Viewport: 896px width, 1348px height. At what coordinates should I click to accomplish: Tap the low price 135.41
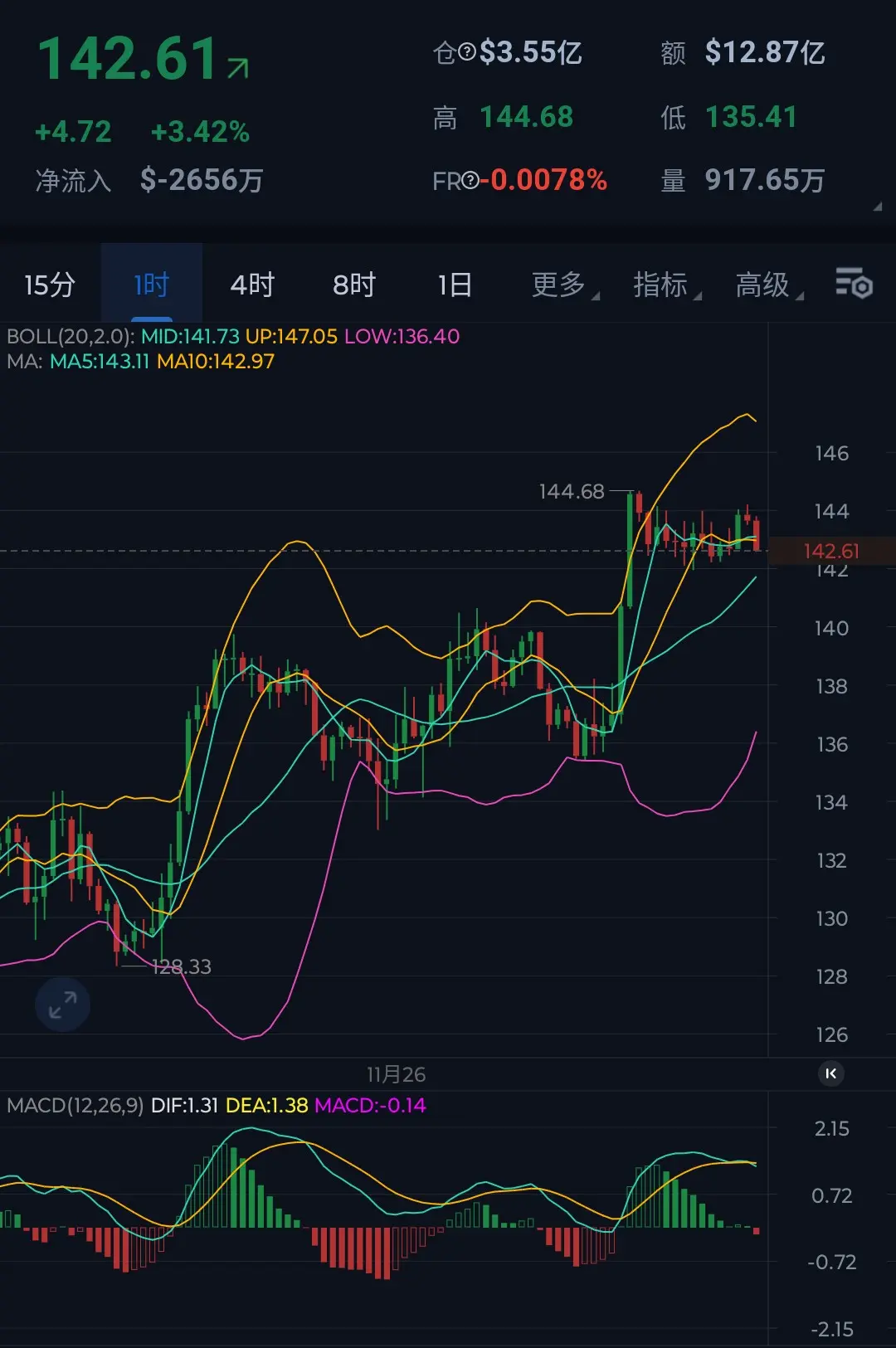pos(751,117)
